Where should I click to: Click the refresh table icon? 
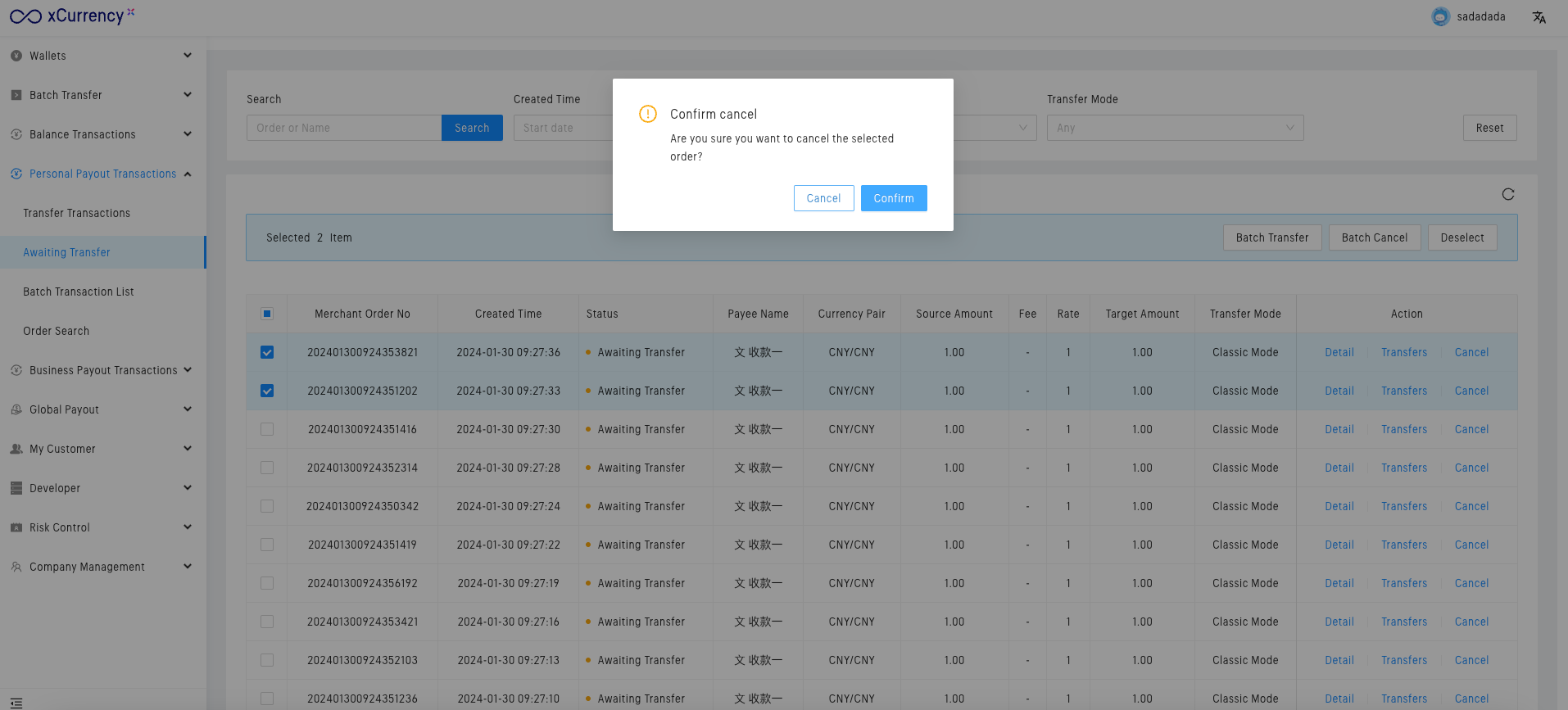[1507, 194]
